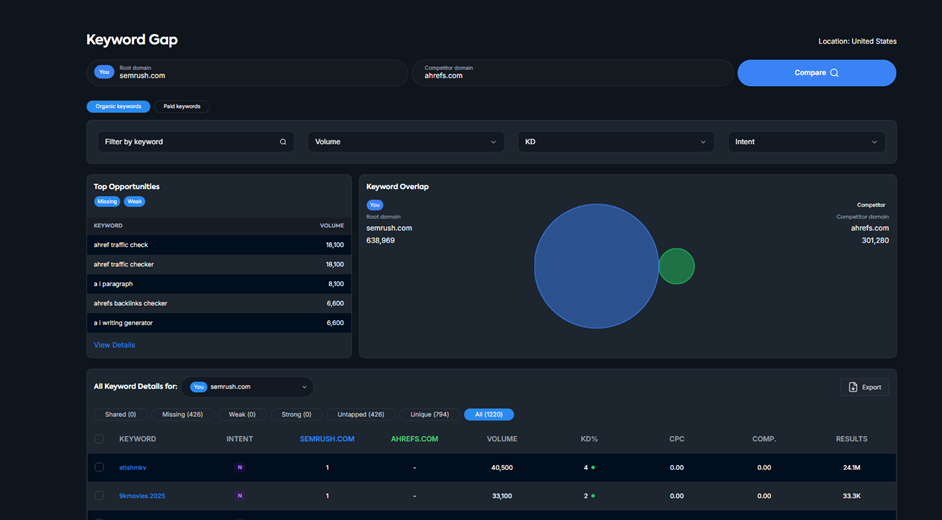The width and height of the screenshot is (942, 520).
Task: Select the 'ahref traffic checker' opportunity row
Action: tap(219, 264)
